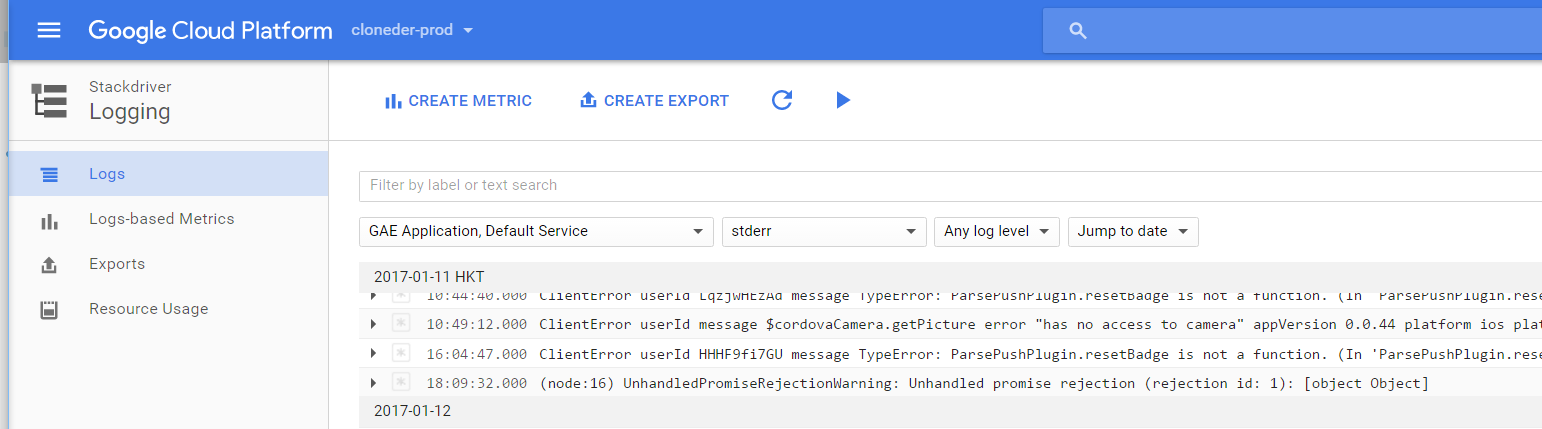This screenshot has width=1542, height=429.
Task: Focus the top search bar
Action: (1292, 30)
